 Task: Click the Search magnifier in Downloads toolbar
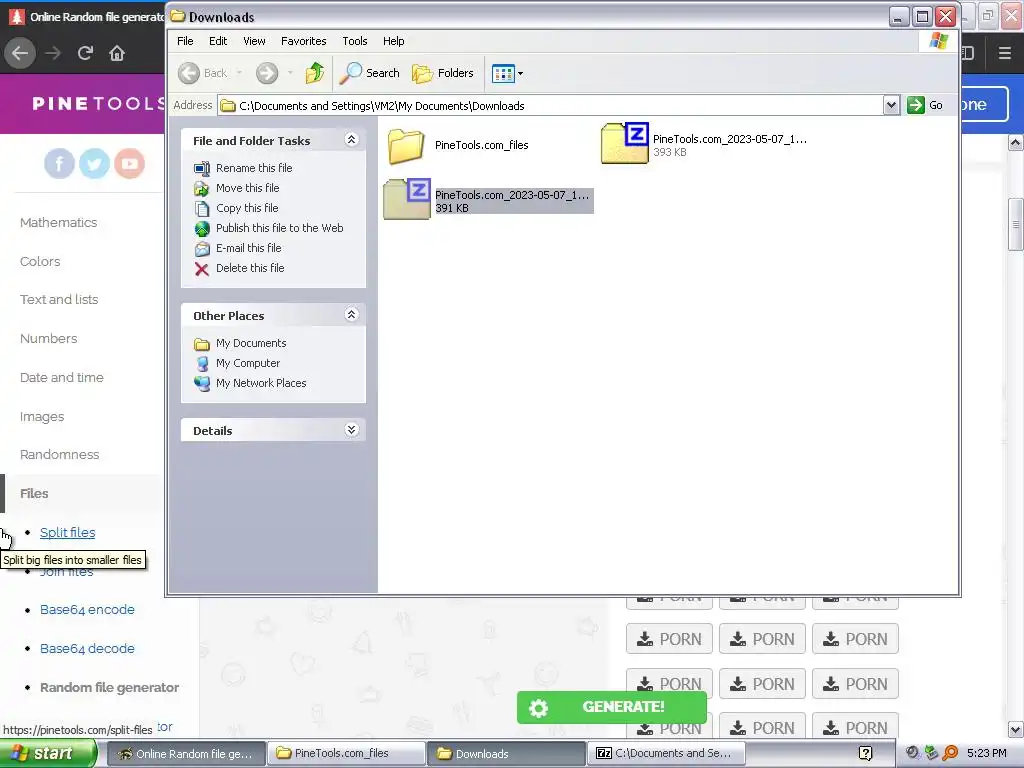370,72
